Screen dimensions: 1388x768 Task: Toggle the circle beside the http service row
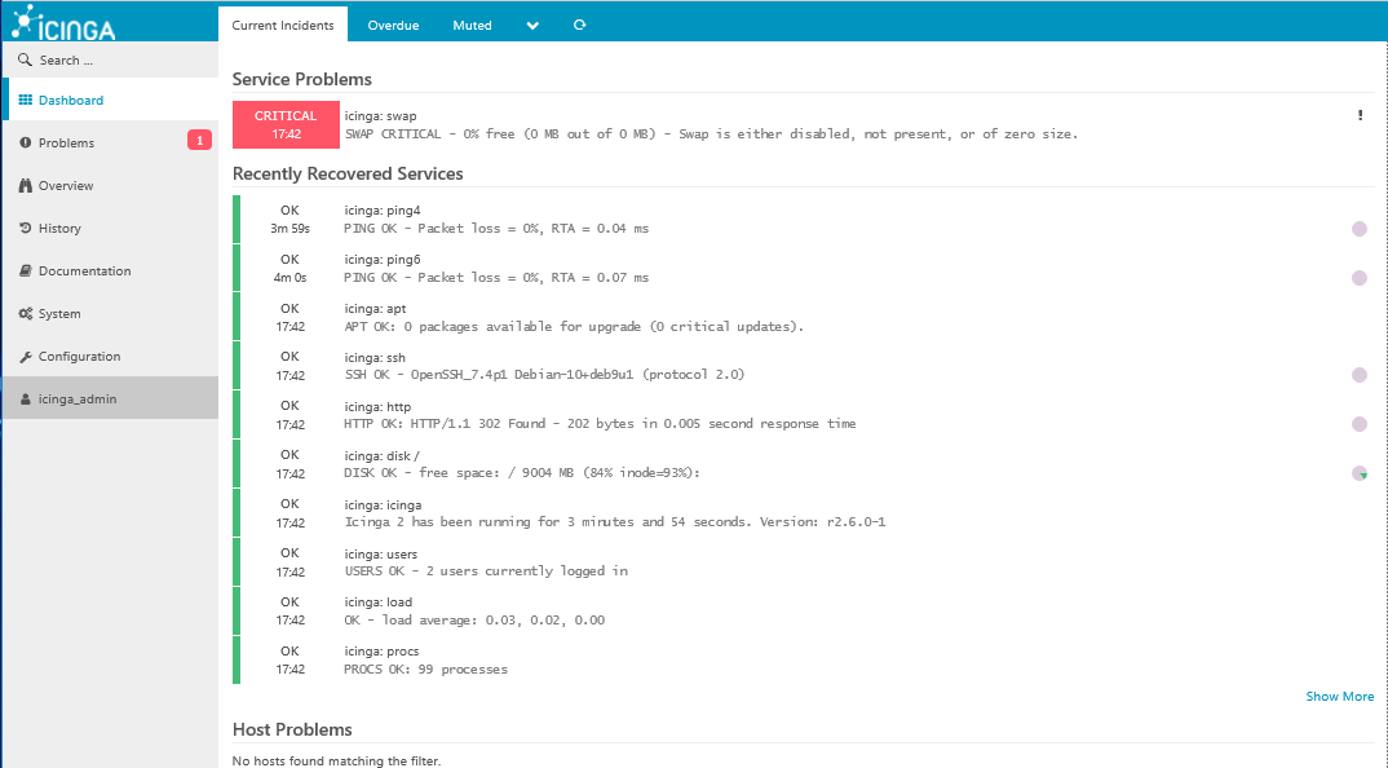click(x=1359, y=424)
